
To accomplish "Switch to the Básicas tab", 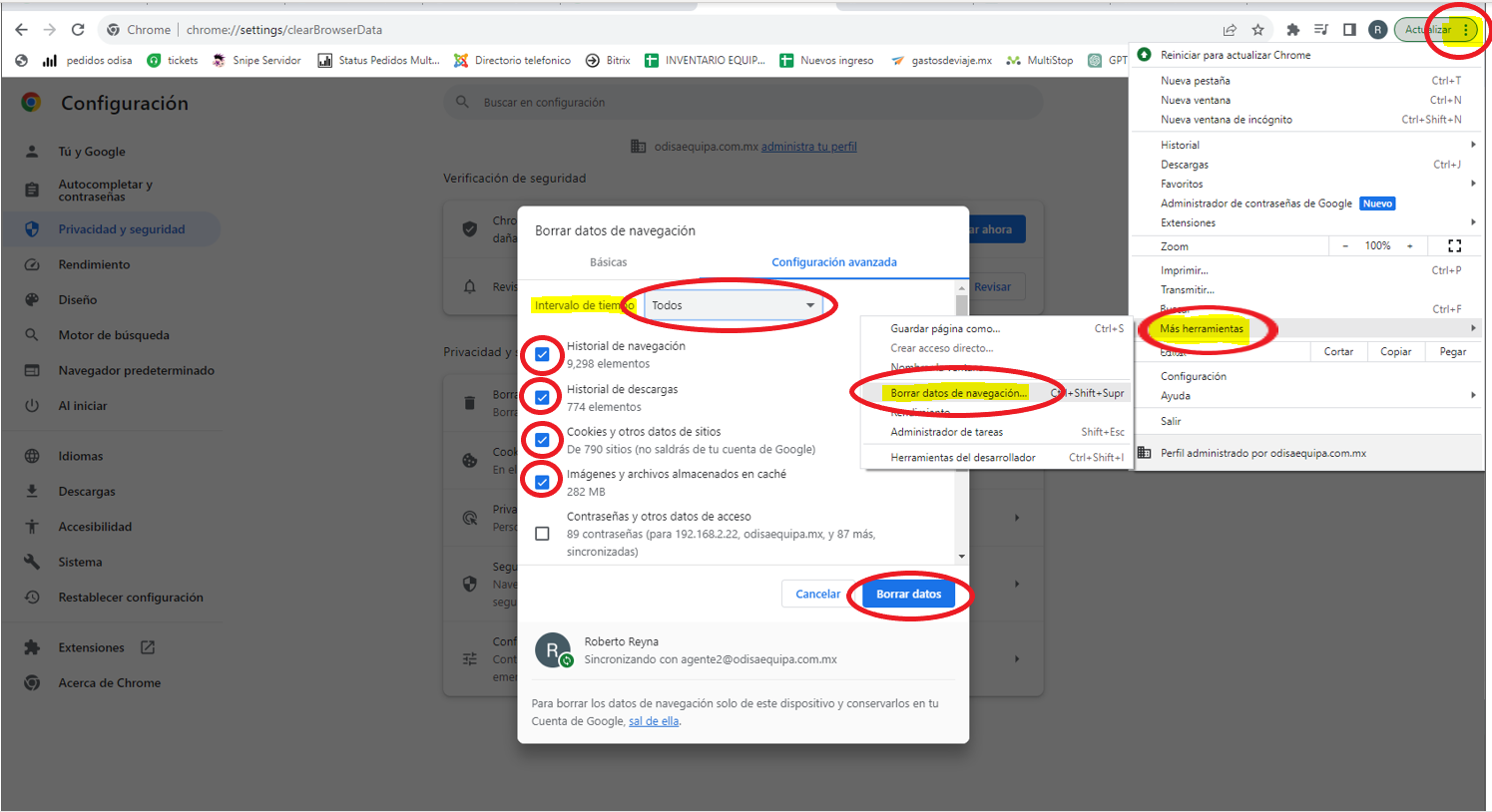I will (609, 262).
